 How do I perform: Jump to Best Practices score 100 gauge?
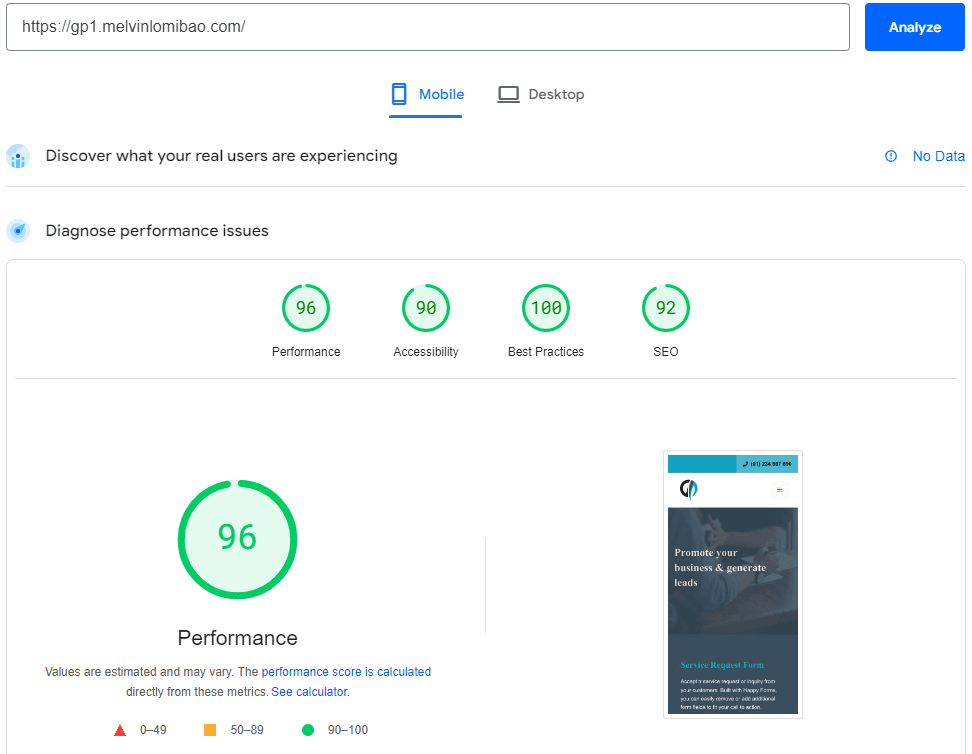point(546,308)
